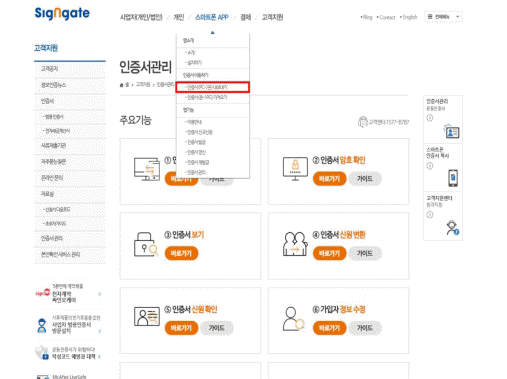
Task: Open 온라인 문의 in the left sidebar
Action: (x=70, y=178)
